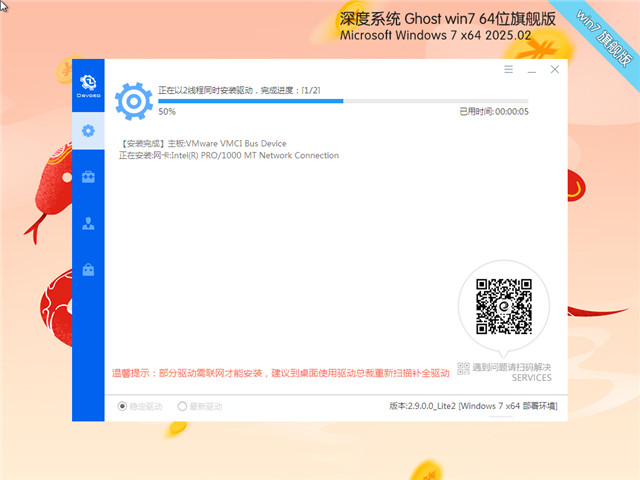This screenshot has height=480, width=640.
Task: Click the DrvCeo logo in the sidebar
Action: click(x=88, y=86)
